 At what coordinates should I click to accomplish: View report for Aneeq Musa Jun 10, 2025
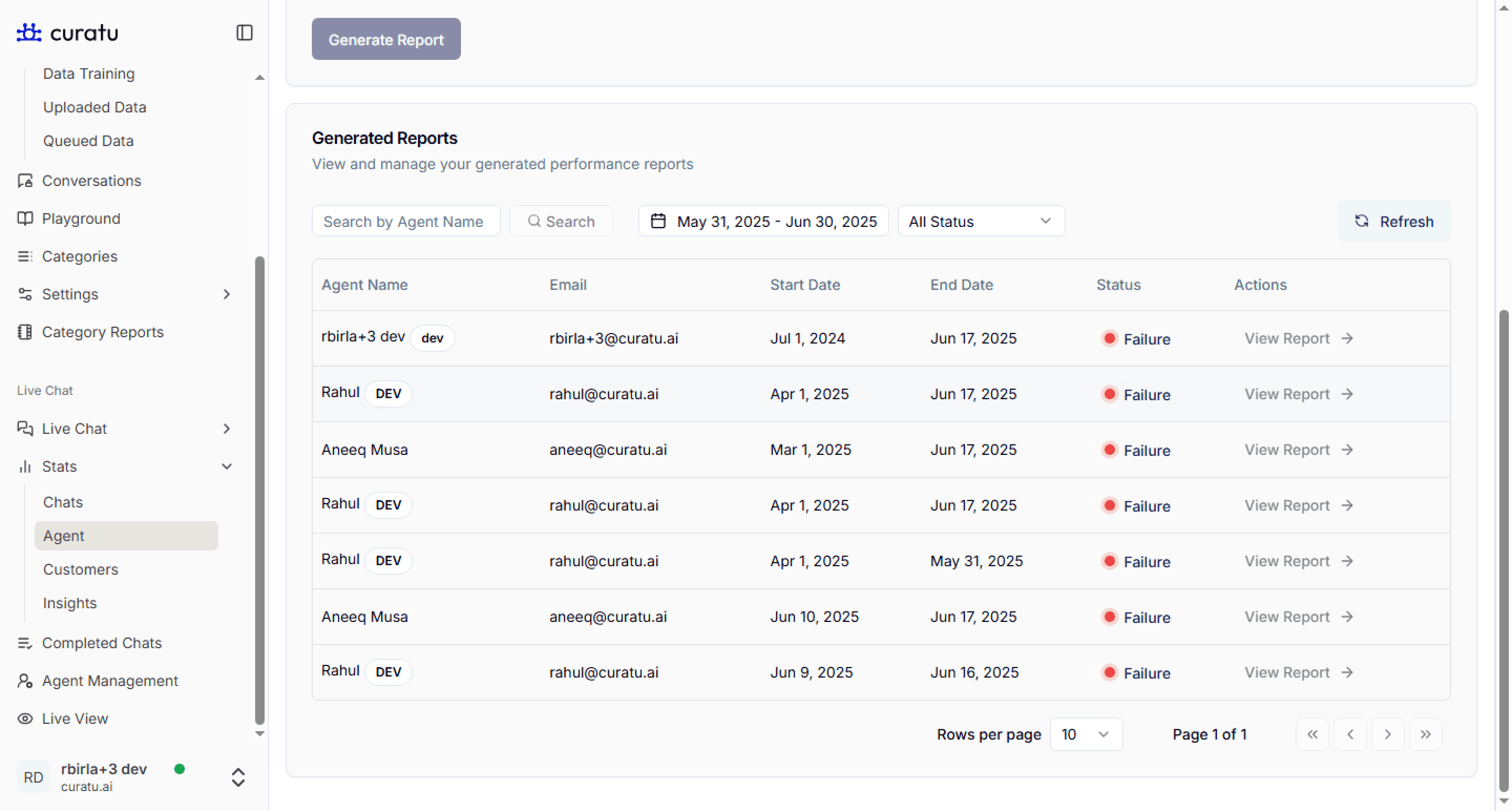[x=1298, y=617]
